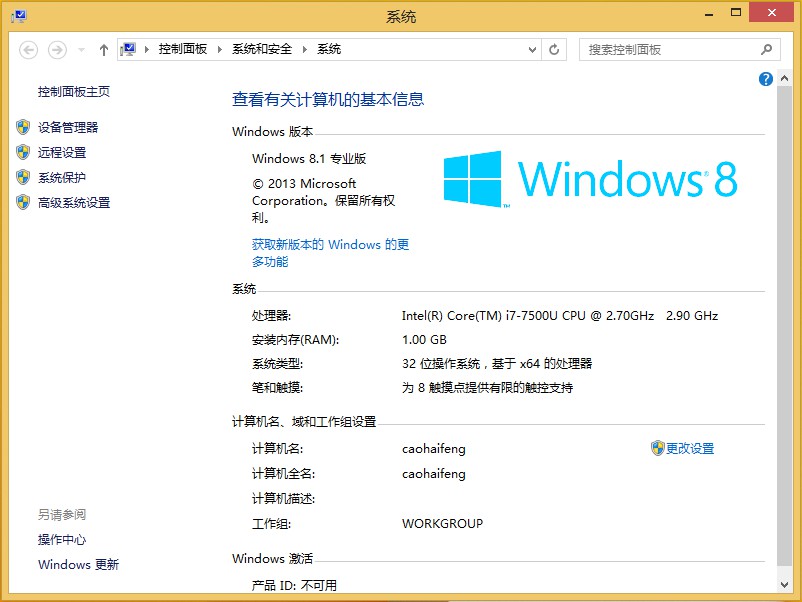Viewport: 802px width, 602px height.
Task: Click the shield icon beside 高级系统设置
Action: 23,202
